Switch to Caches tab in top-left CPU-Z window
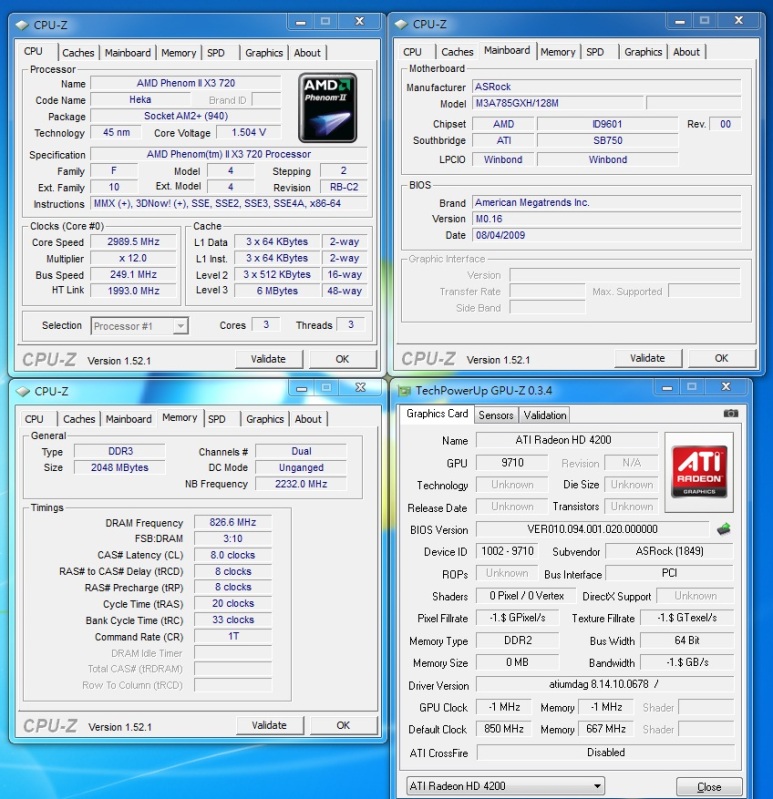 78,52
